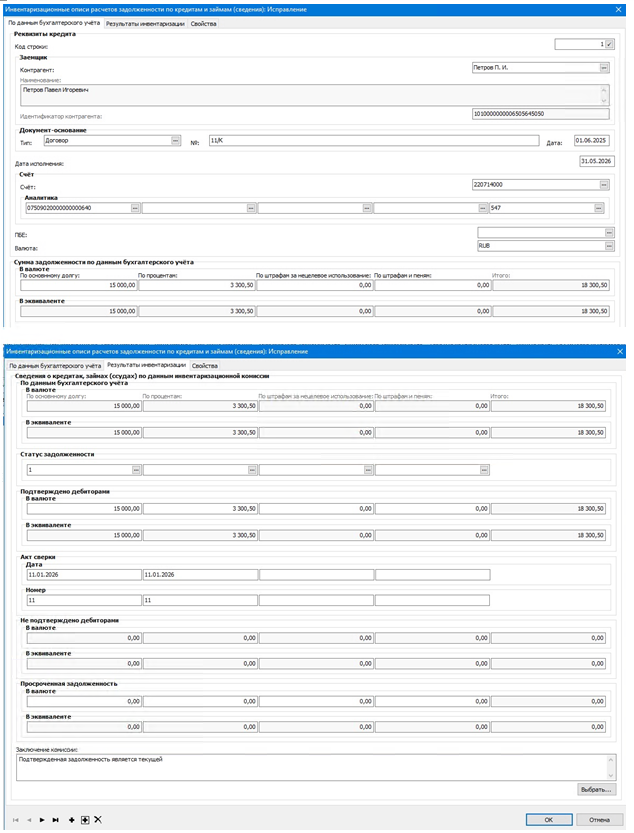Image resolution: width=634 pixels, height=833 pixels.
Task: Click the delete record X icon
Action: tap(97, 820)
